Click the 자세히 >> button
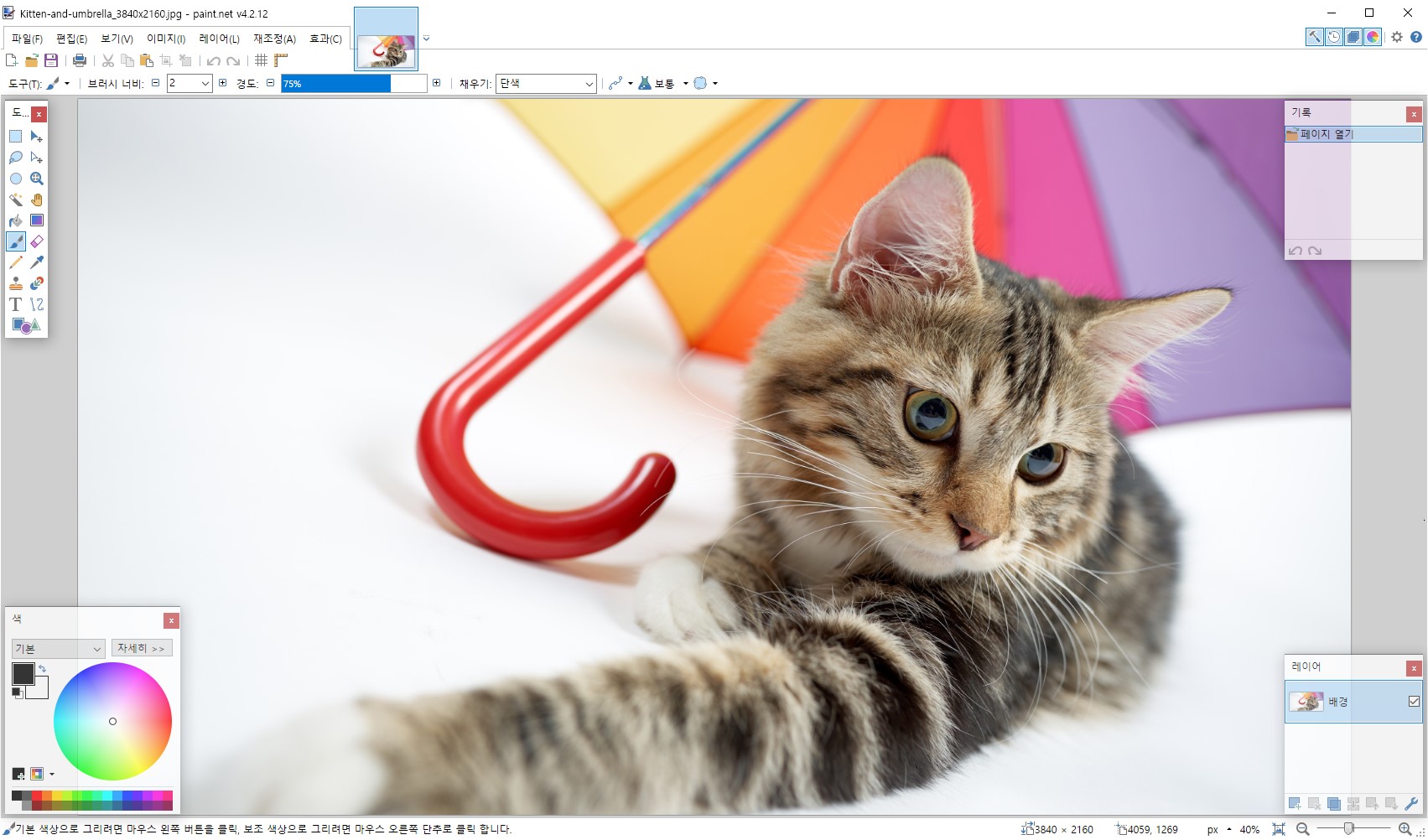The height and width of the screenshot is (840, 1428). point(142,648)
